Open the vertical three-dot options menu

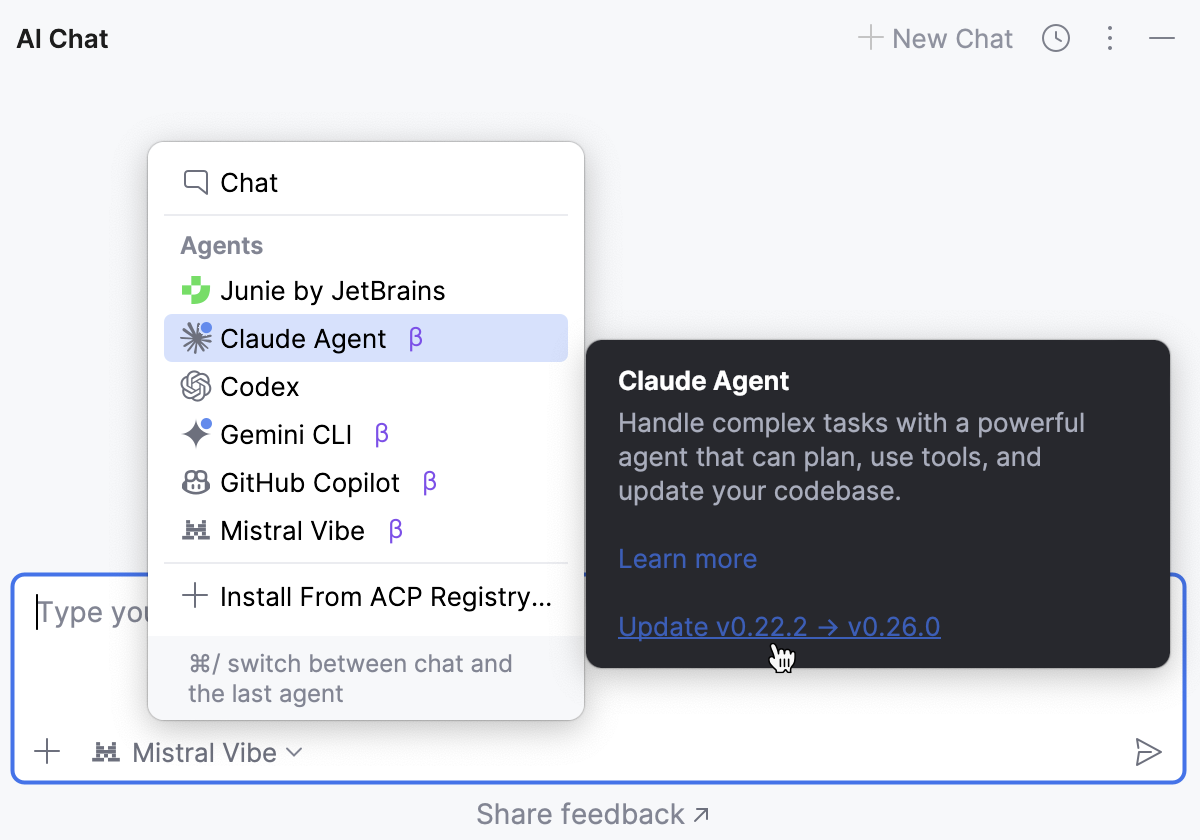pos(1109,39)
